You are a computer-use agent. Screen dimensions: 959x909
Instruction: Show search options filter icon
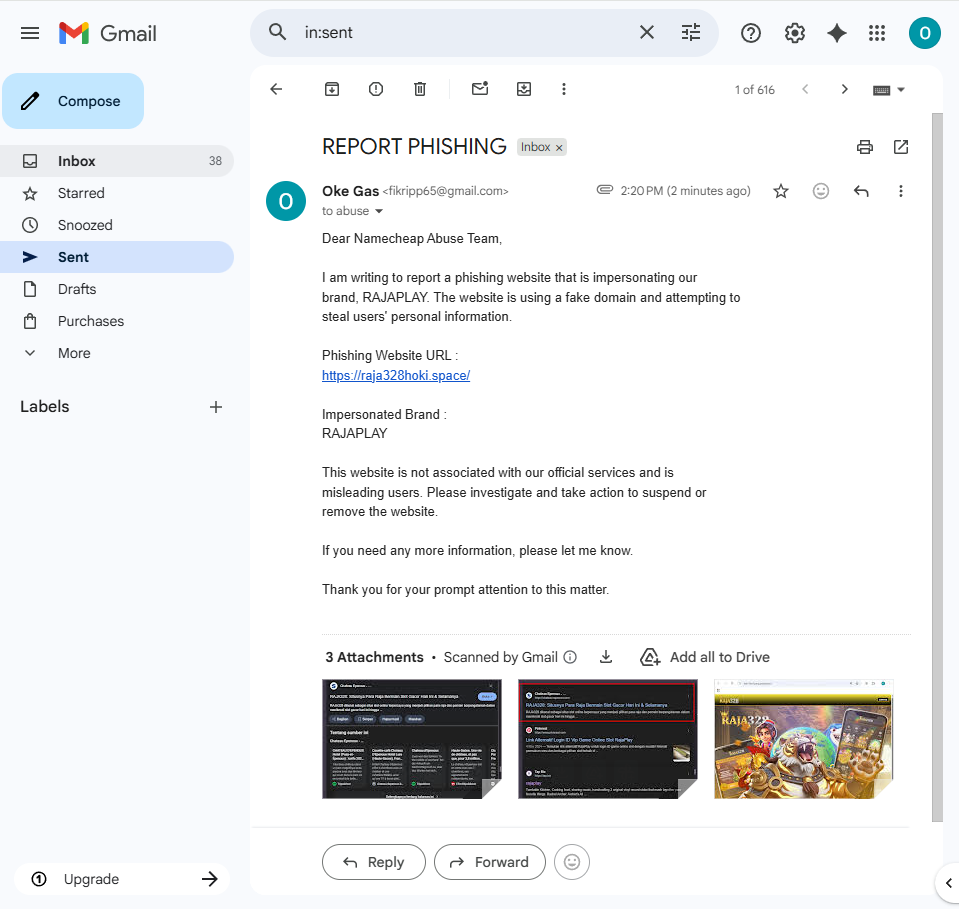tap(691, 32)
